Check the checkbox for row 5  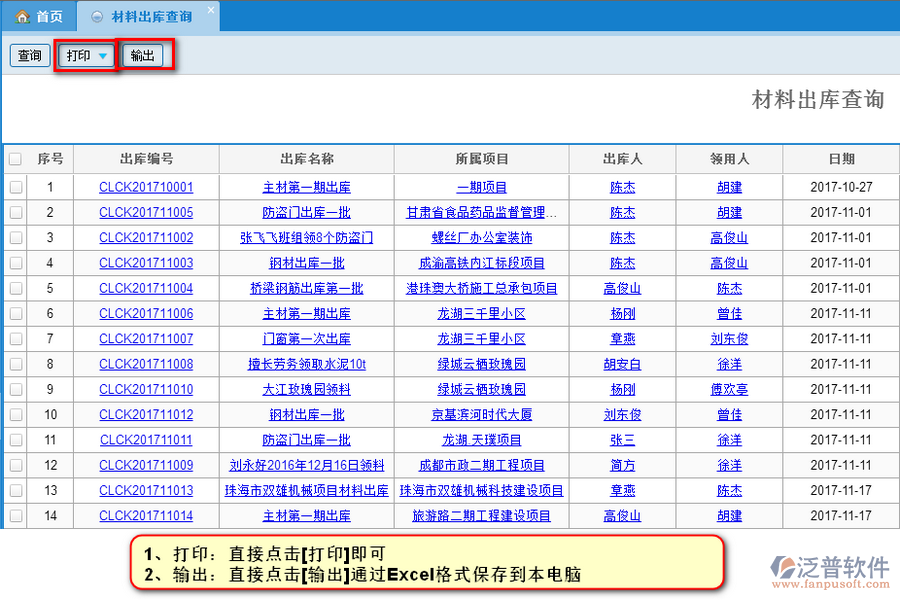(15, 288)
